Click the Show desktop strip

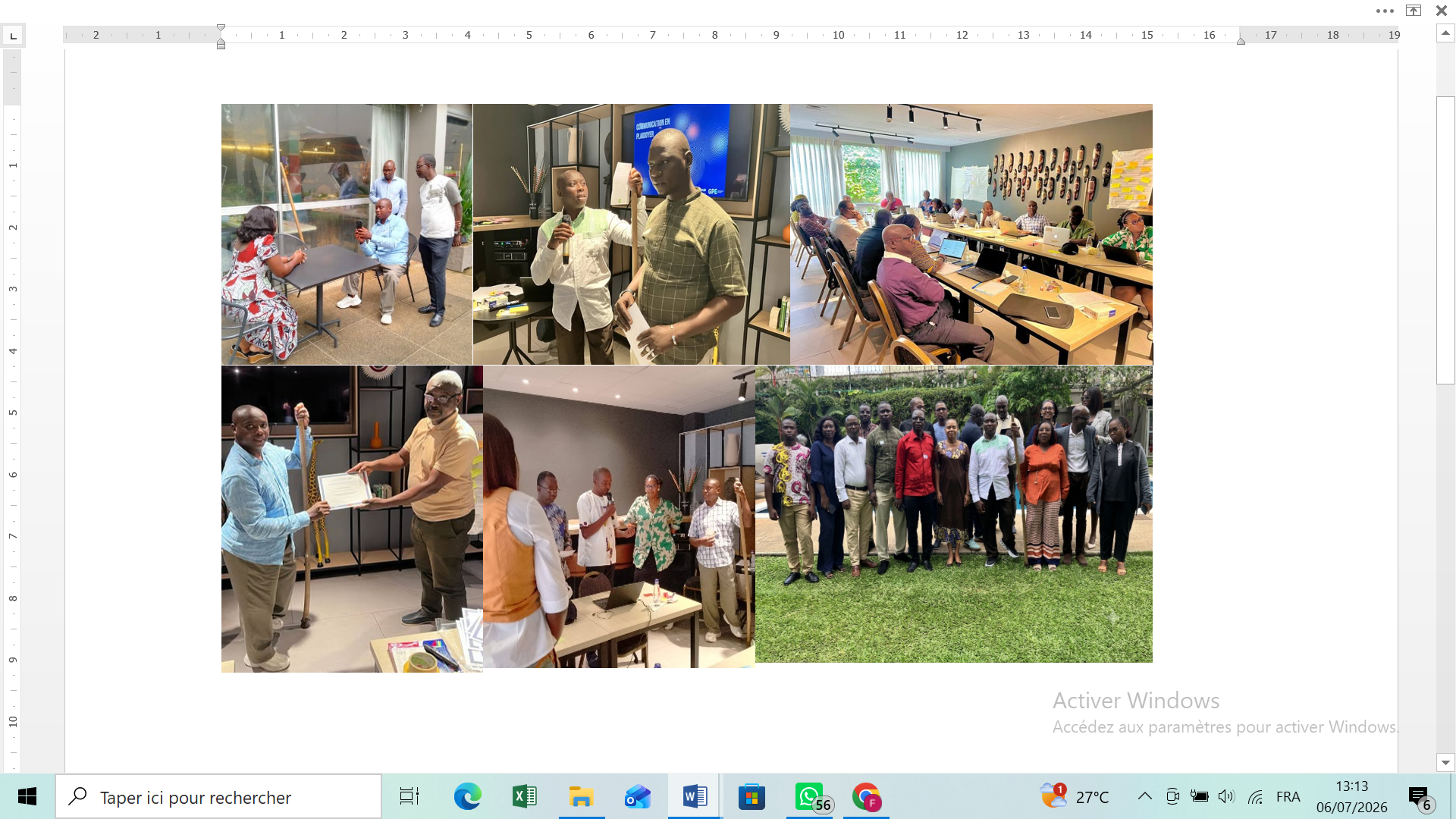click(1453, 797)
